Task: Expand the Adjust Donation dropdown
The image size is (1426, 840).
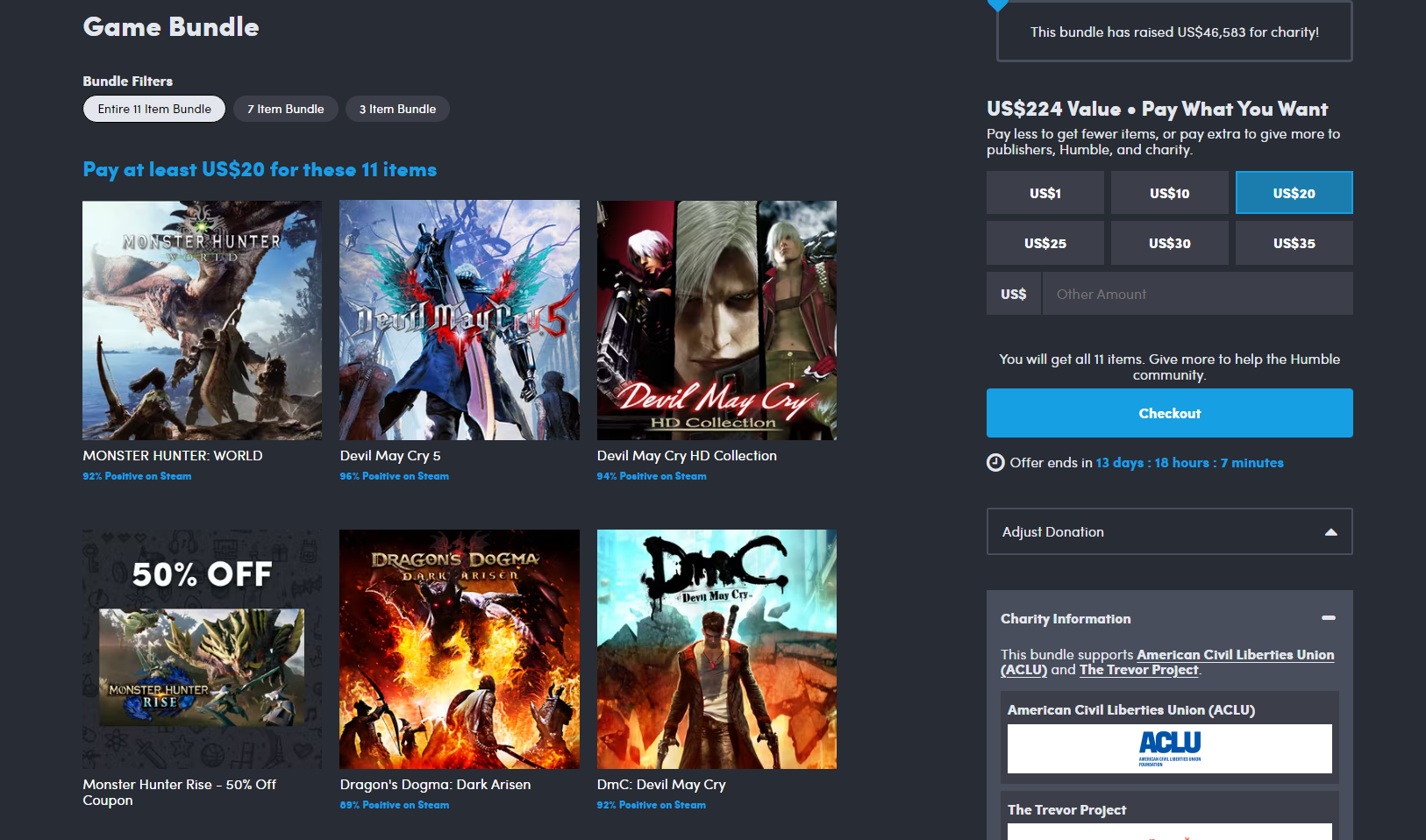Action: click(1170, 531)
